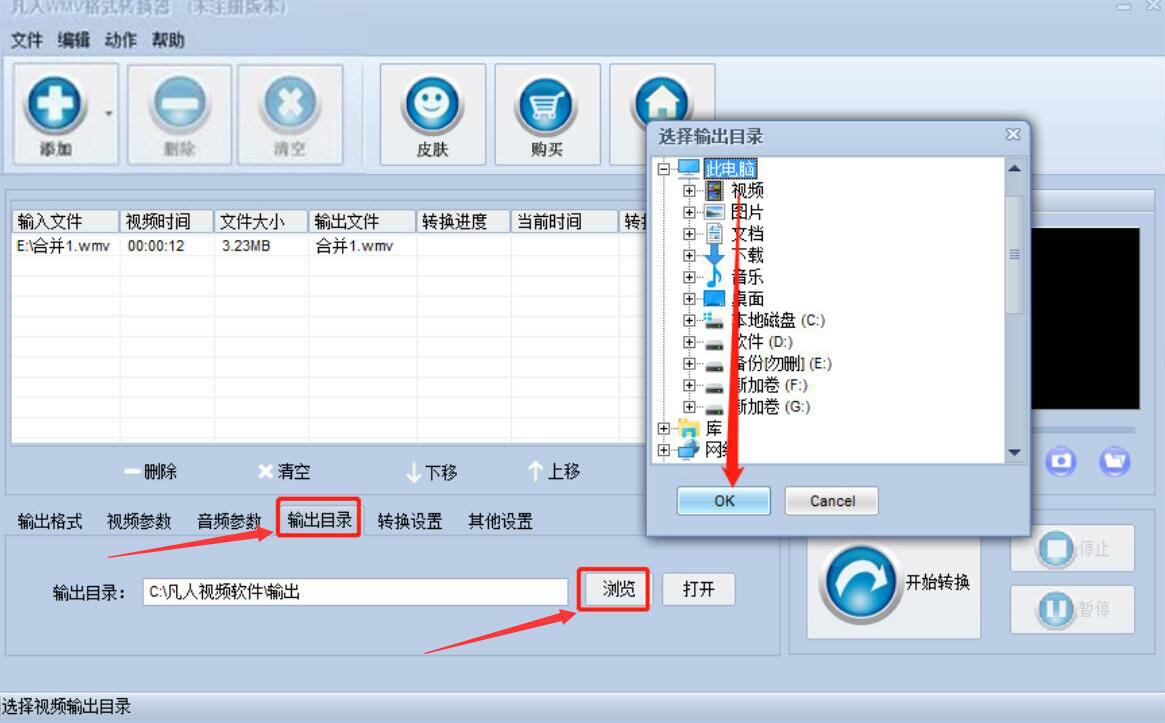Click the 删除 minus toolbar icon
Screen dimensions: 1165x723
click(x=180, y=104)
